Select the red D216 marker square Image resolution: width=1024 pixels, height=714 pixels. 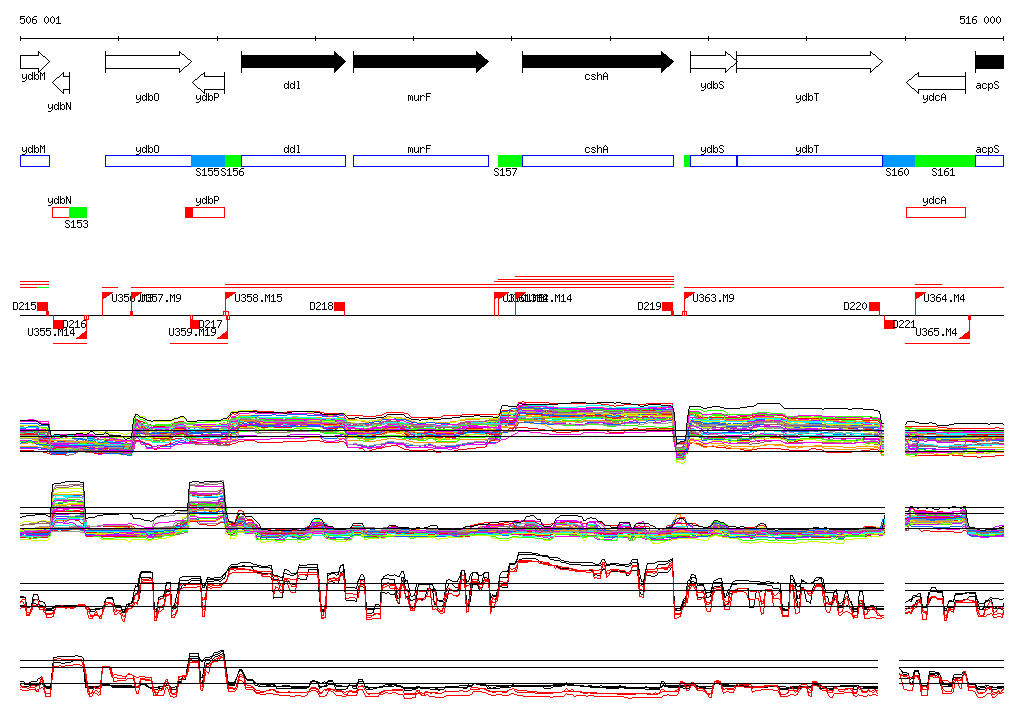(x=58, y=325)
